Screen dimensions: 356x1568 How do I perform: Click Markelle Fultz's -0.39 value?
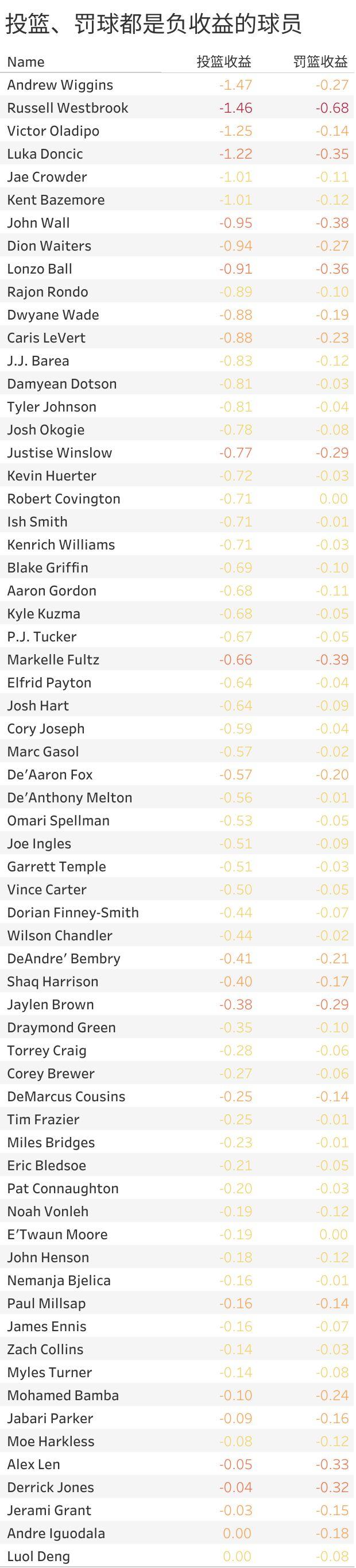pyautogui.click(x=332, y=660)
